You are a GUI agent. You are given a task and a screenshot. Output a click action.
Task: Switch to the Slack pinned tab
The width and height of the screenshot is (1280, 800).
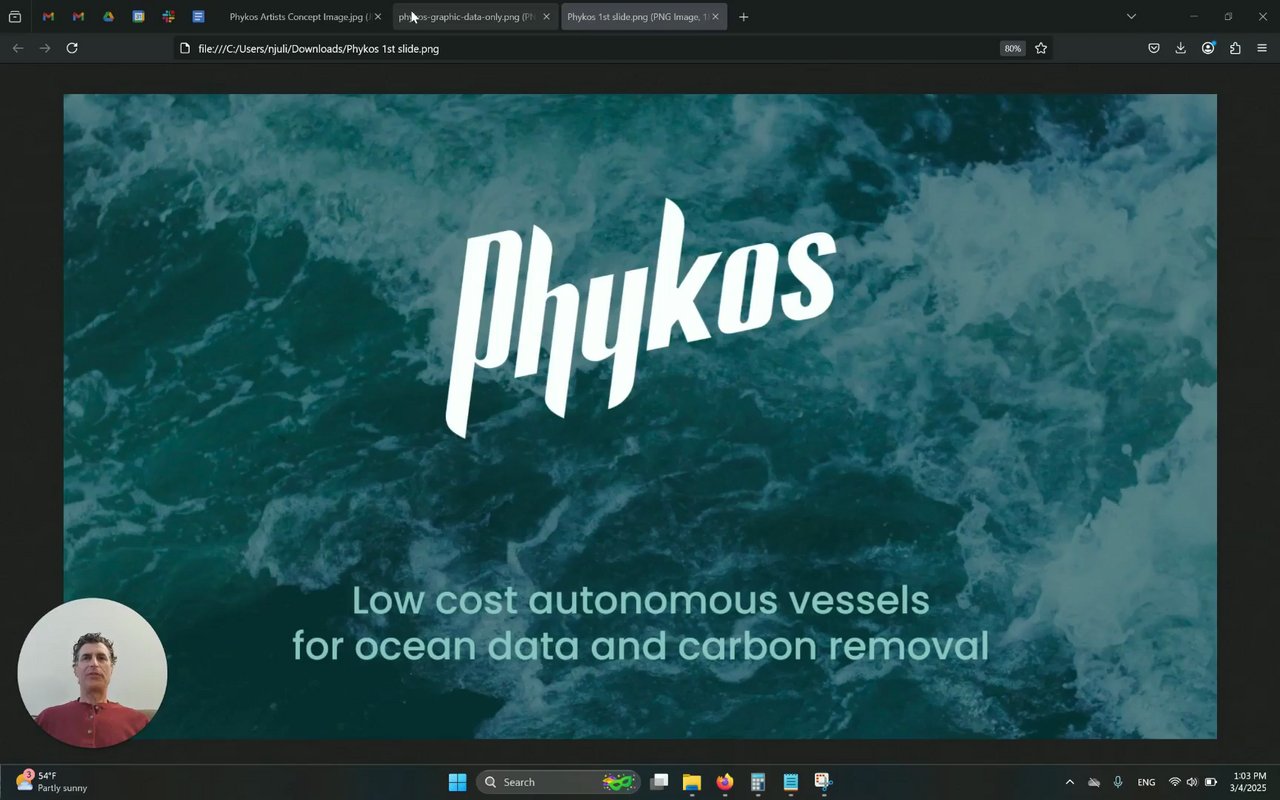[x=168, y=17]
